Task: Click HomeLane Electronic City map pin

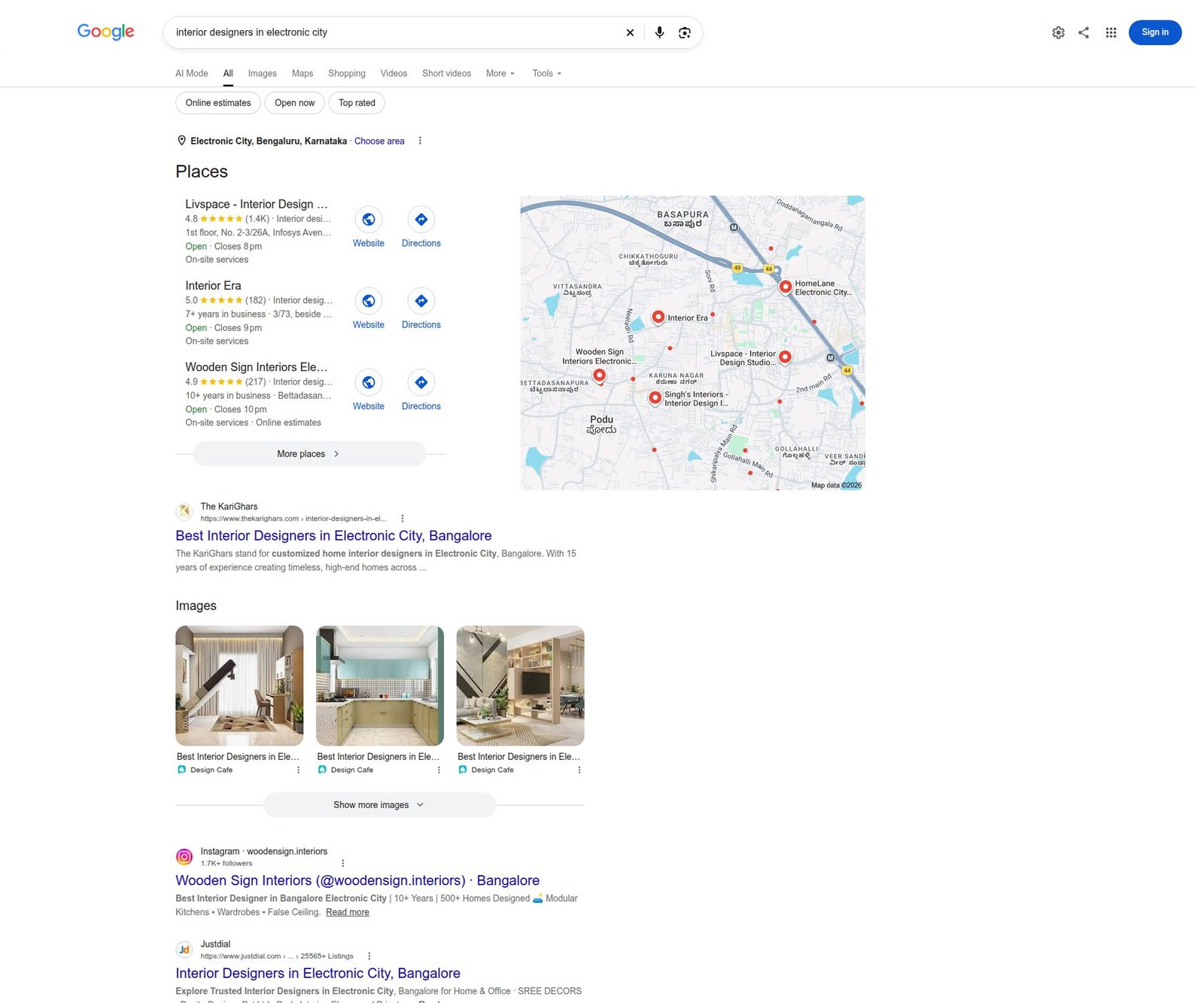Action: tap(785, 287)
